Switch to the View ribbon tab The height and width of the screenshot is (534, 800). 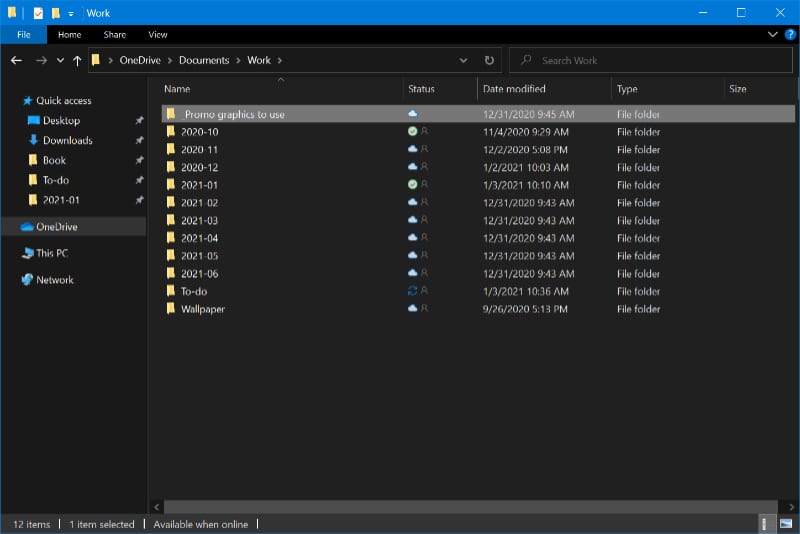click(157, 34)
